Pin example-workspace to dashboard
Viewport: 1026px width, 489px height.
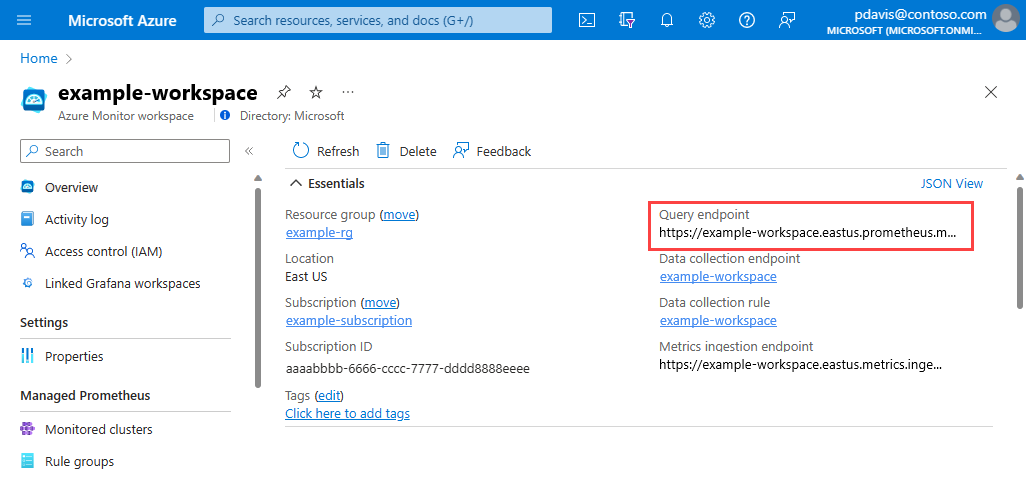pyautogui.click(x=283, y=92)
